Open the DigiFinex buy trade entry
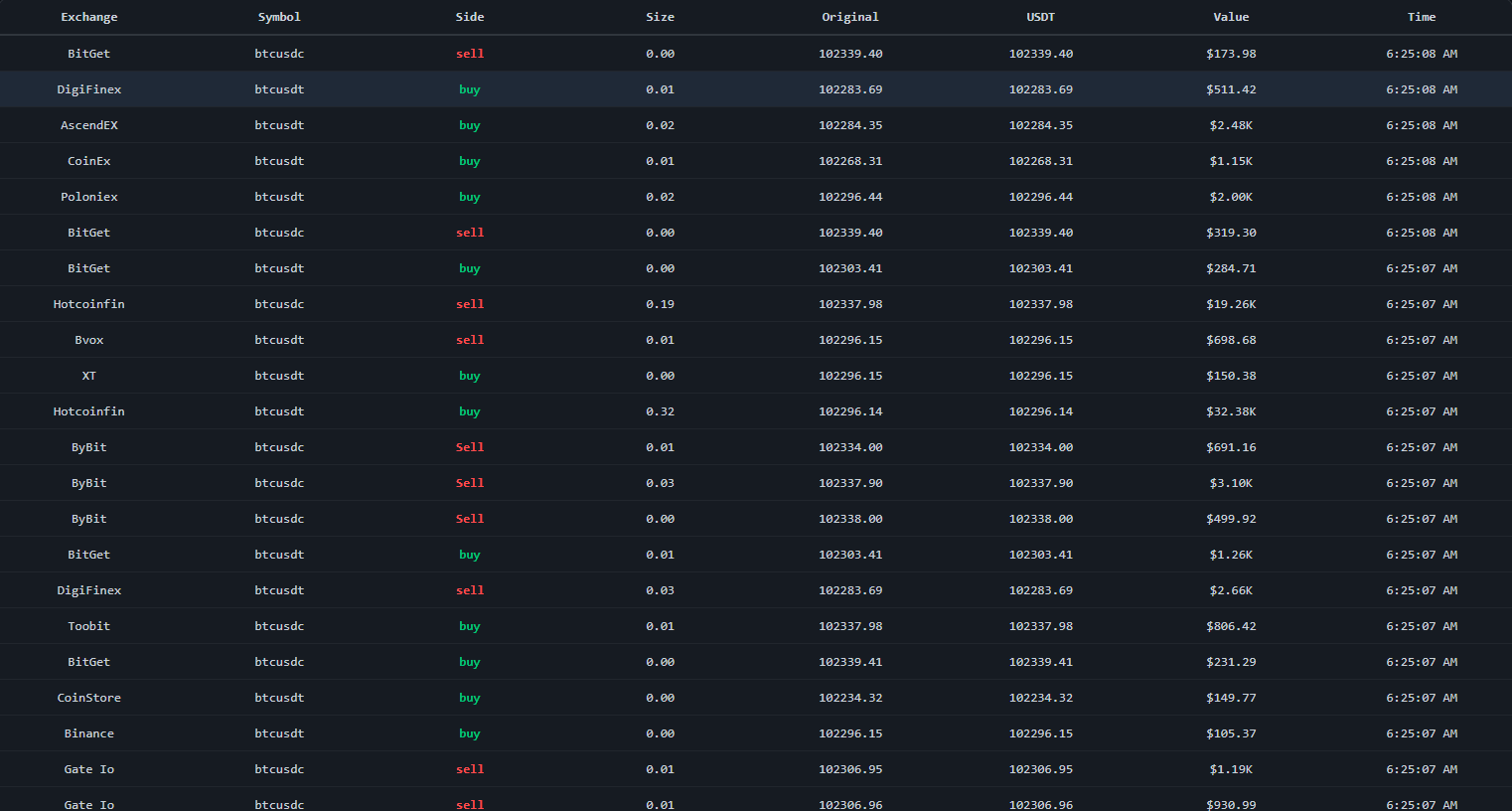This screenshot has height=811, width=1512. point(88,88)
